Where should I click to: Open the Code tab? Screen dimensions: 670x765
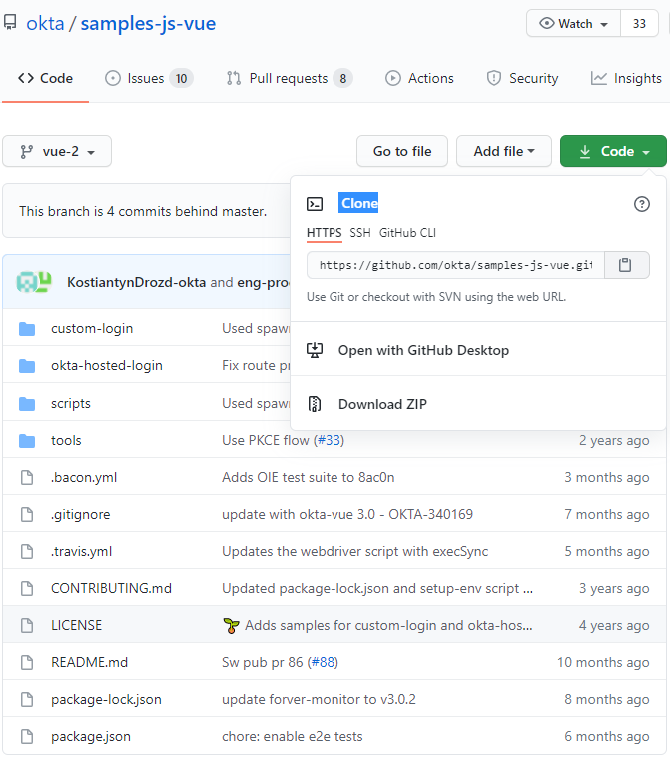pyautogui.click(x=45, y=79)
